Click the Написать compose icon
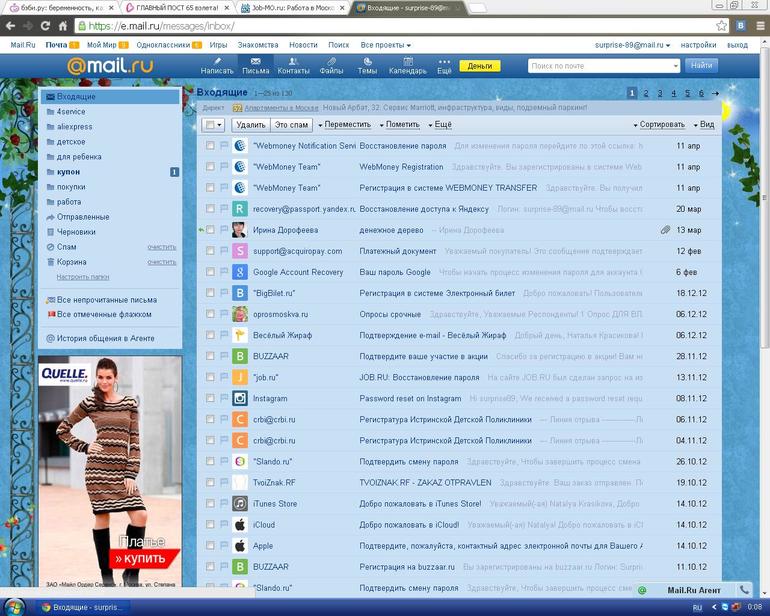This screenshot has height=616, width=770. (217, 66)
